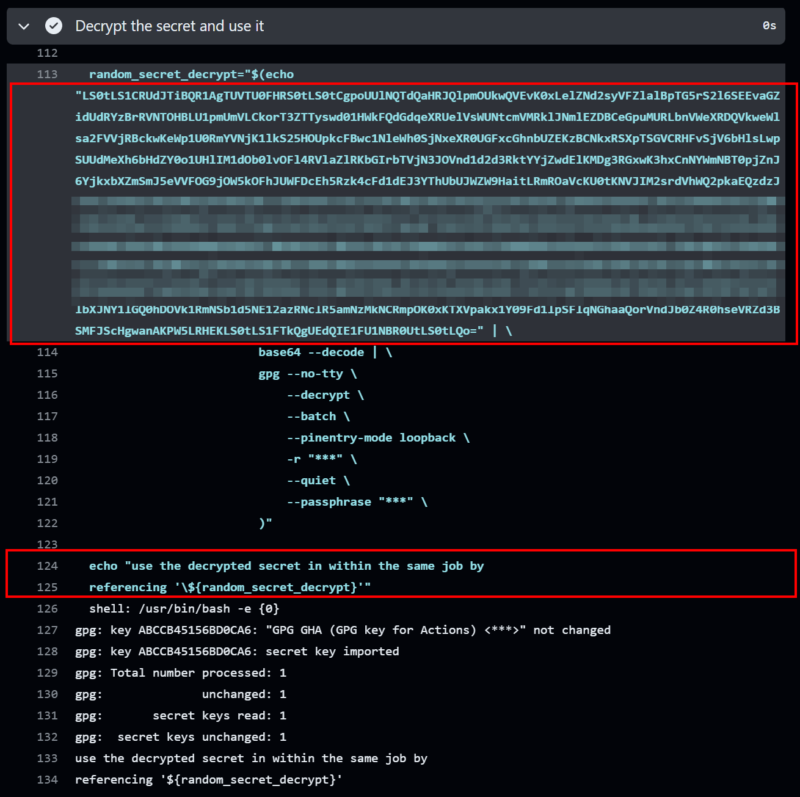The width and height of the screenshot is (800, 797).
Task: Click the header bar of the log step
Action: (400, 25)
